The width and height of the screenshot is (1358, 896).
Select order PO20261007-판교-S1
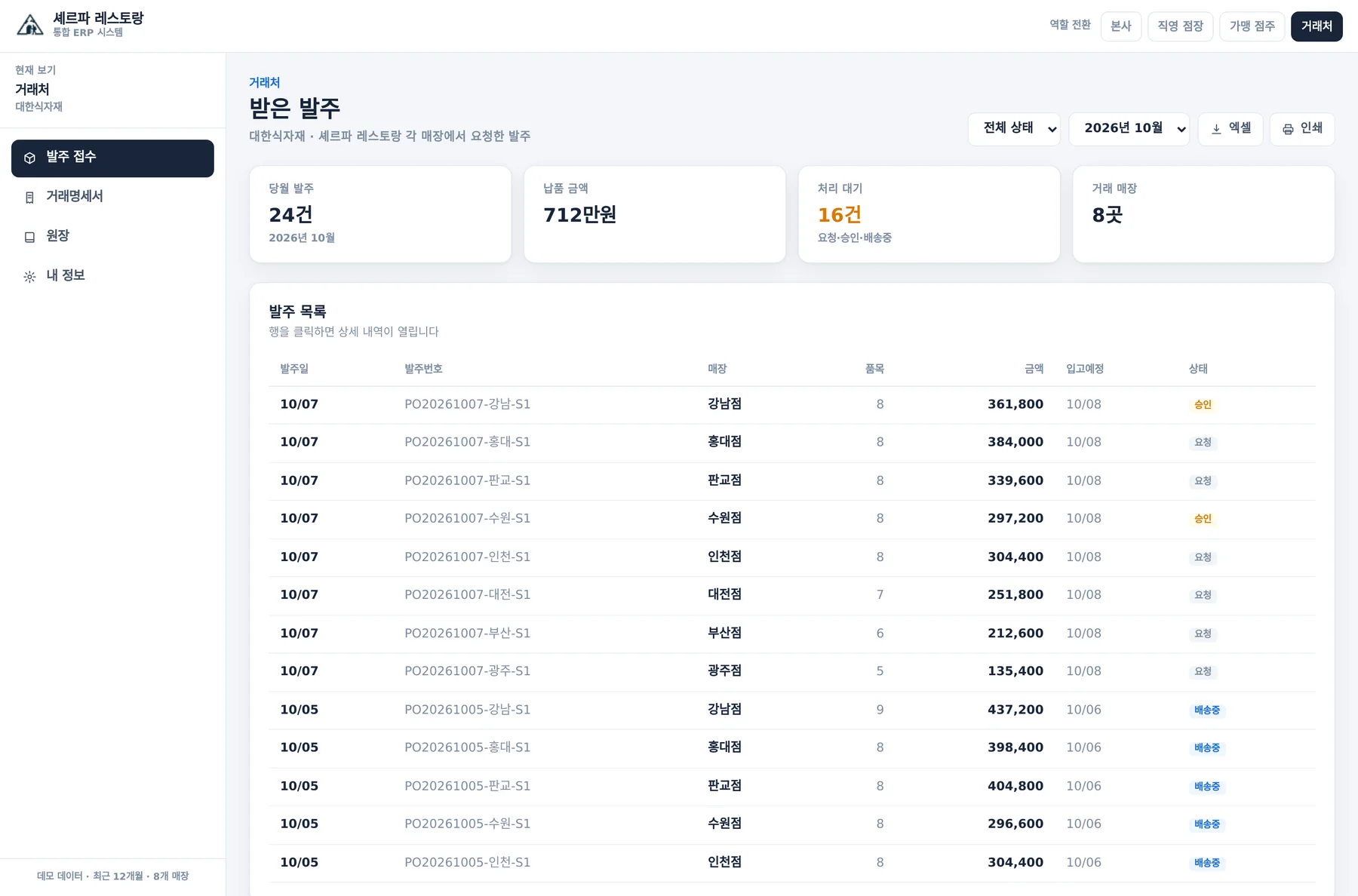click(792, 481)
